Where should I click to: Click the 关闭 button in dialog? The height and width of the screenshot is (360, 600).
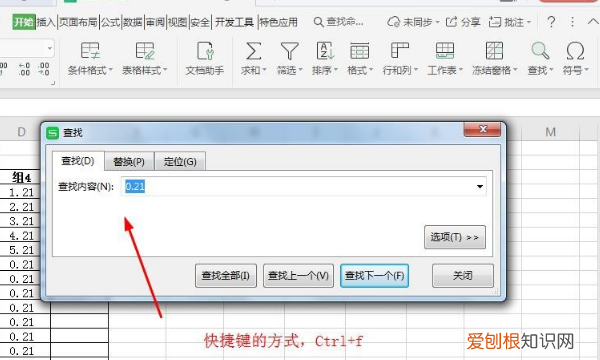click(x=463, y=275)
